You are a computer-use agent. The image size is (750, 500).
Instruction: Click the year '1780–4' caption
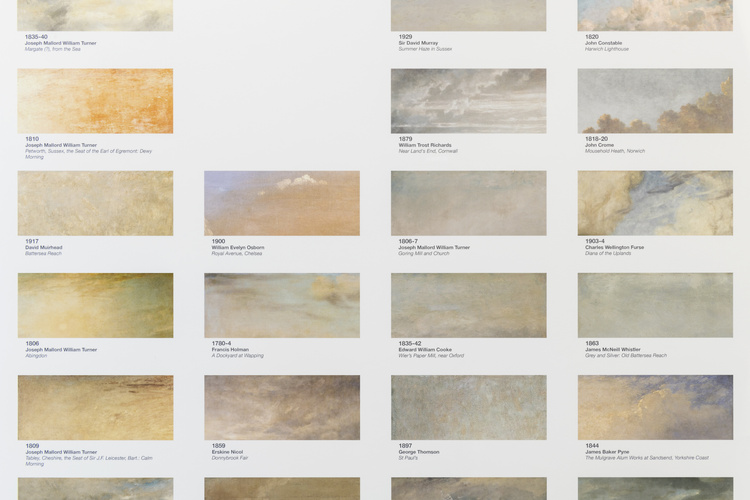(221, 344)
